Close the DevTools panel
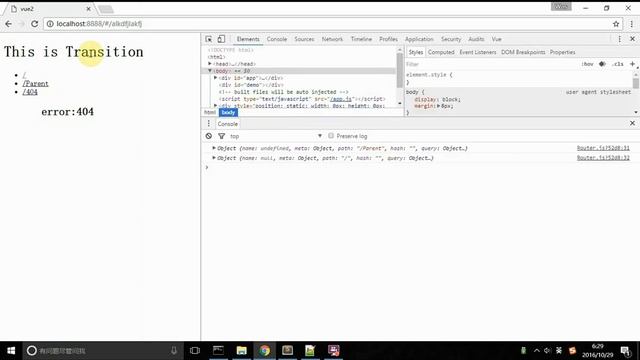The height and width of the screenshot is (360, 640). 632,39
